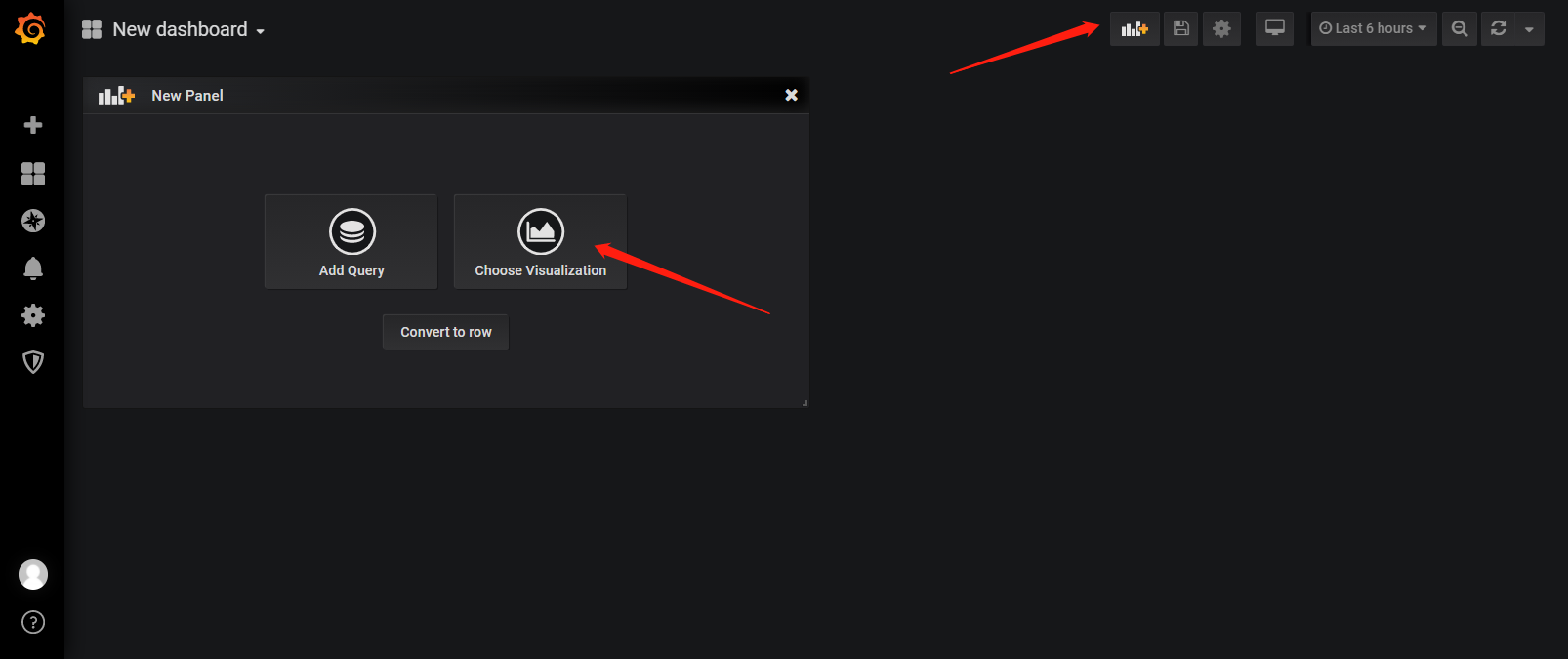Screen dimensions: 1568x659
Task: Open Server Admin shield icon in sidebar
Action: pos(33,362)
